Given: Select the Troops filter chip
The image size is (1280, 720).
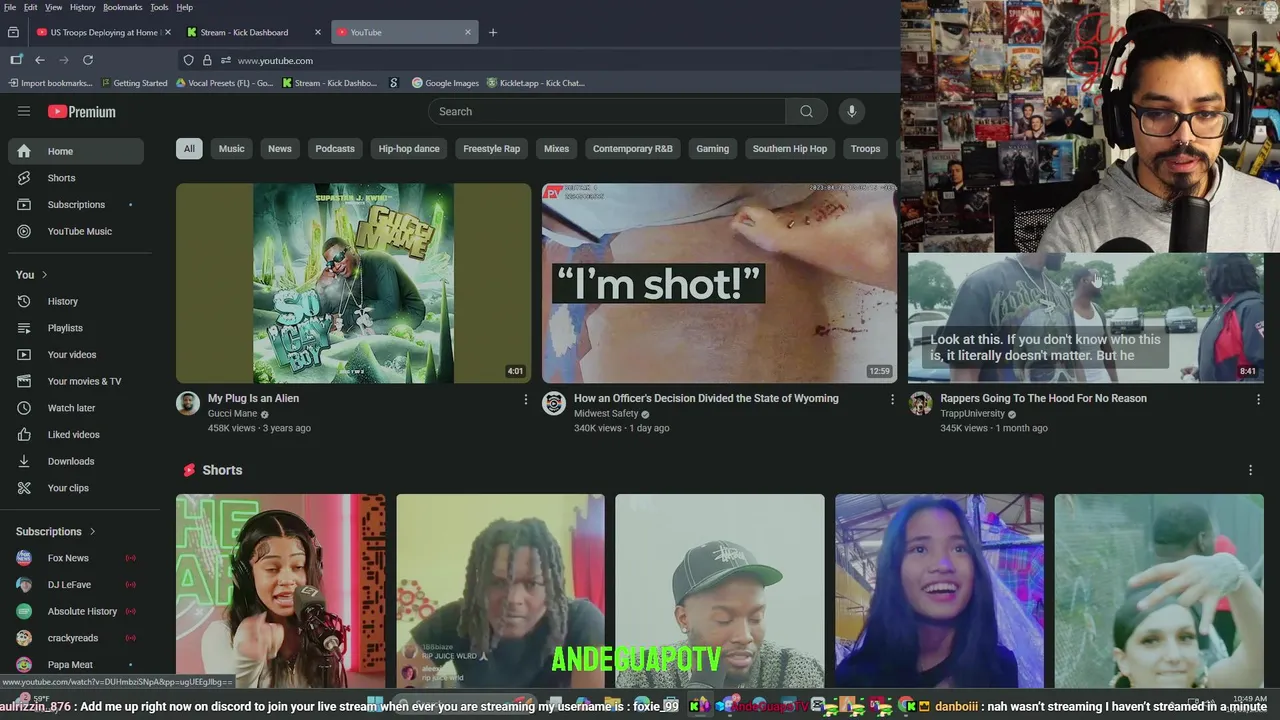Looking at the screenshot, I should point(866,149).
